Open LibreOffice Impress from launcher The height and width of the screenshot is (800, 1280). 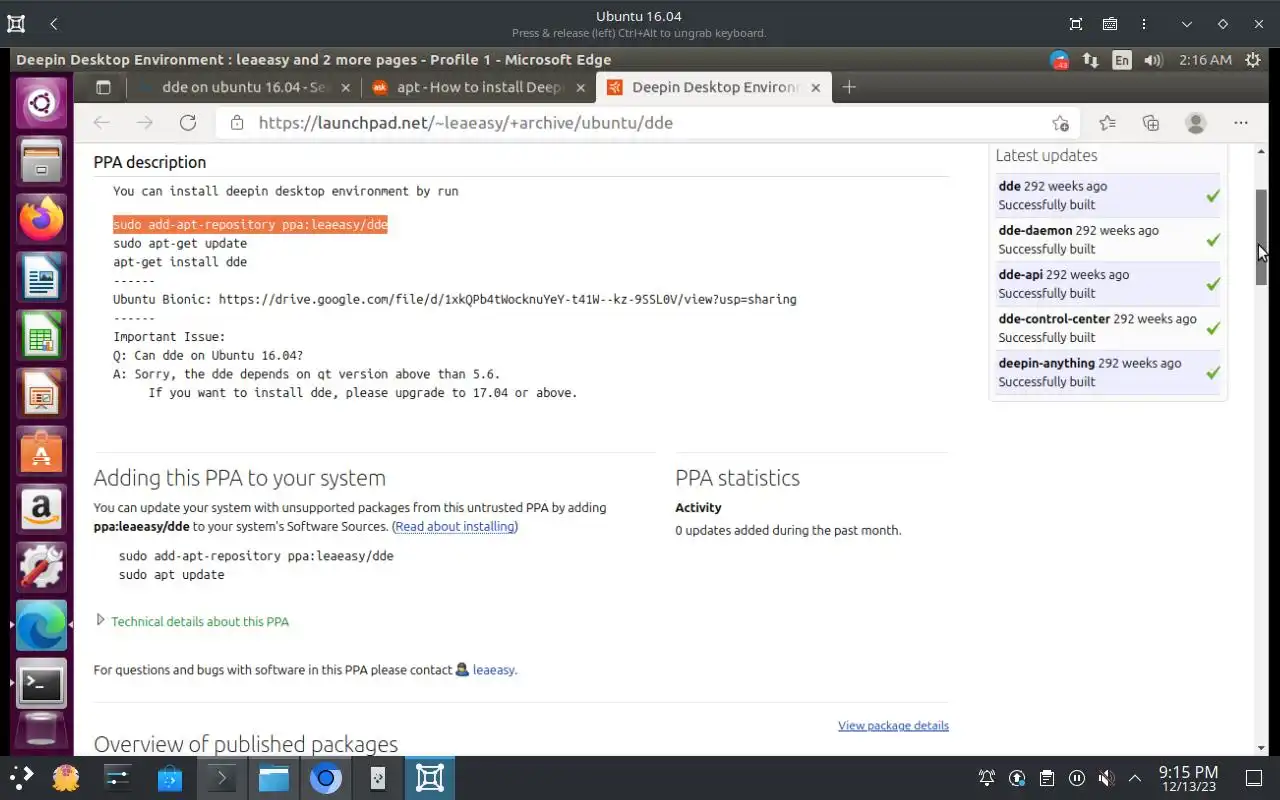click(x=41, y=393)
